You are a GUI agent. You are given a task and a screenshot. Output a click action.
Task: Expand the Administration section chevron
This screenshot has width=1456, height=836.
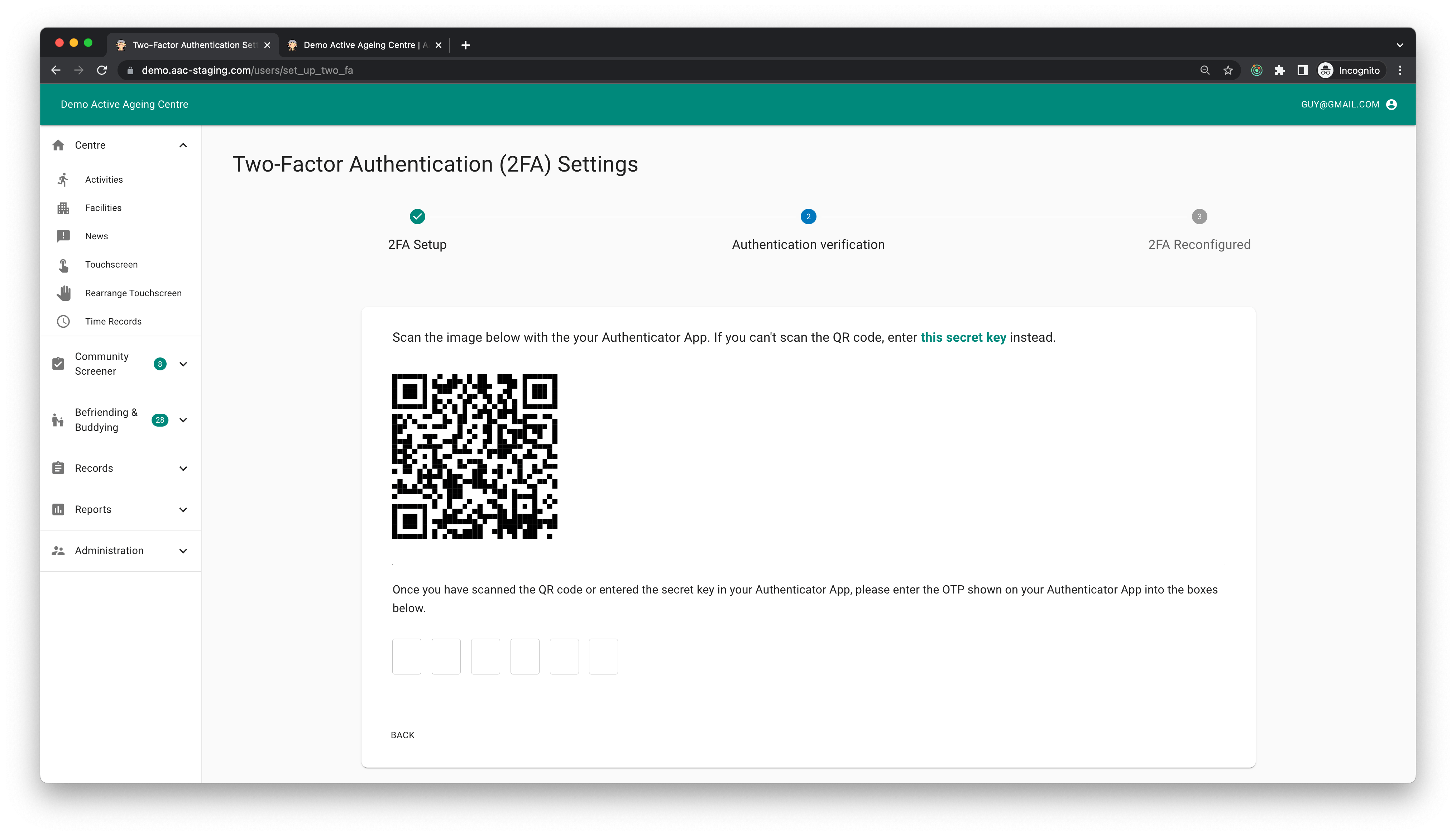(x=183, y=551)
